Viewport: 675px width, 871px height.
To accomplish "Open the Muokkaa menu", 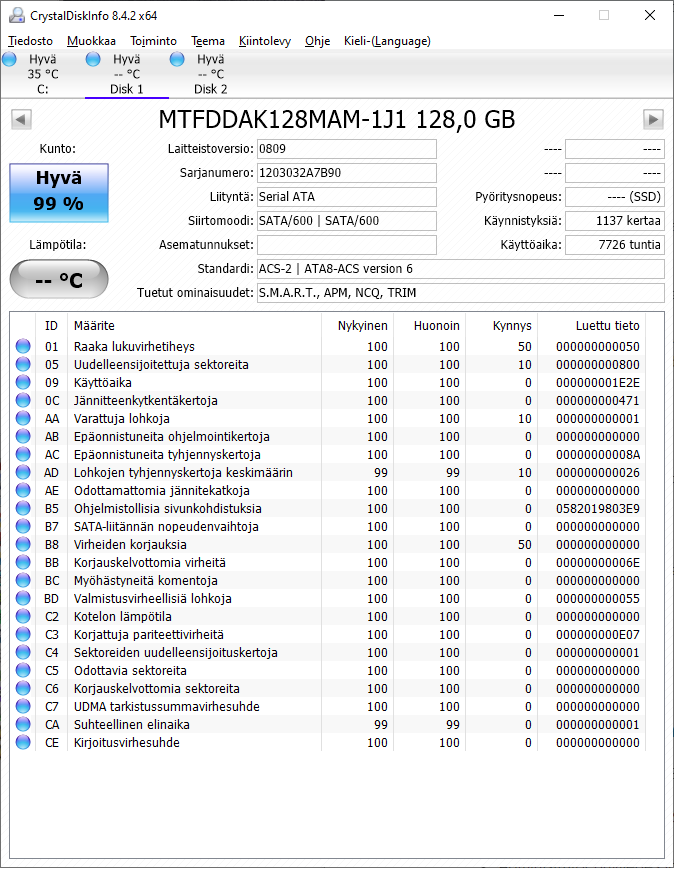I will point(91,41).
